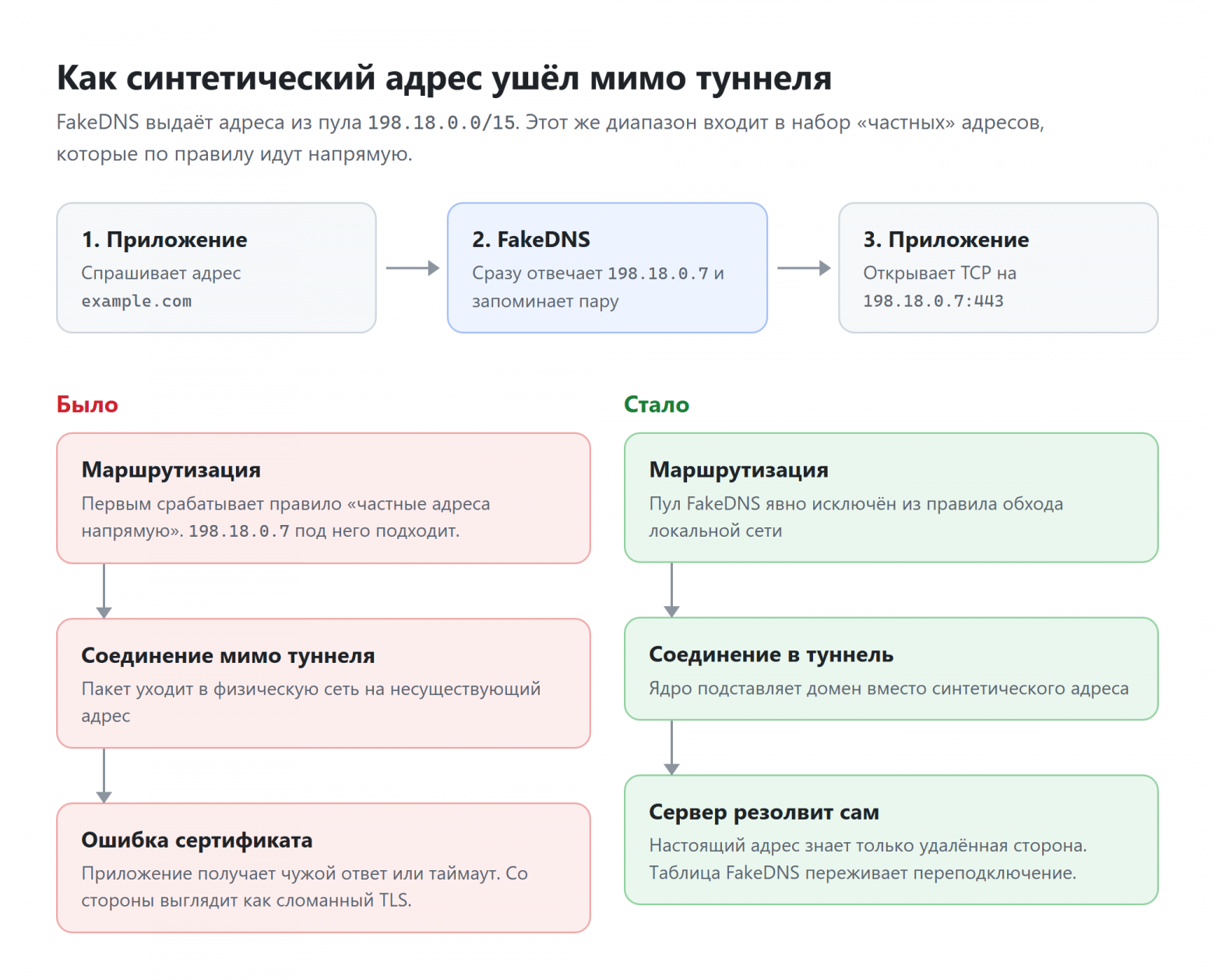Click the heading "Соединение в туннель"
Image resolution: width=1215 pixels, height=980 pixels.
(x=771, y=655)
